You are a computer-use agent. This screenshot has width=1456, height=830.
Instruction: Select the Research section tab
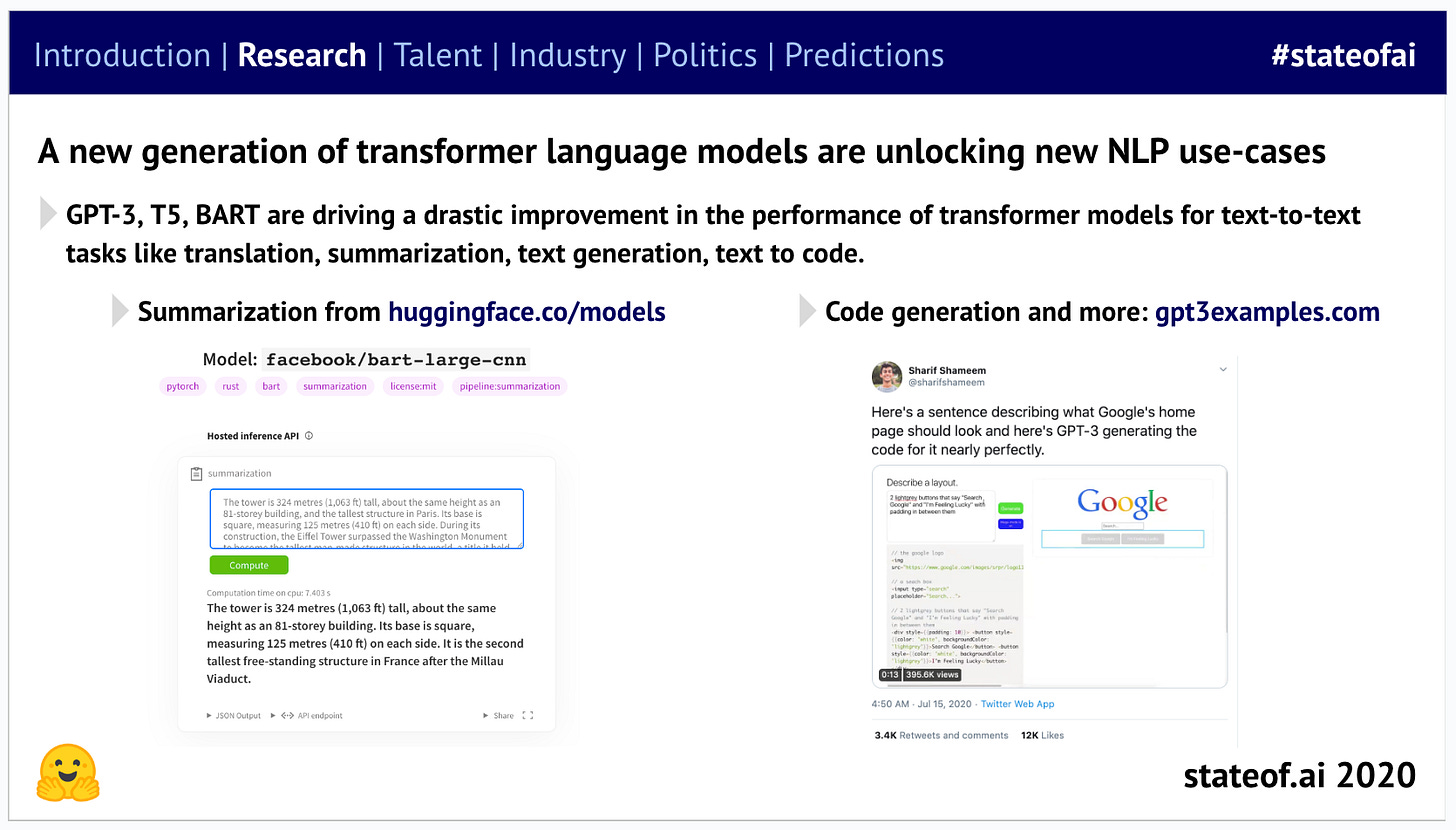pos(302,55)
